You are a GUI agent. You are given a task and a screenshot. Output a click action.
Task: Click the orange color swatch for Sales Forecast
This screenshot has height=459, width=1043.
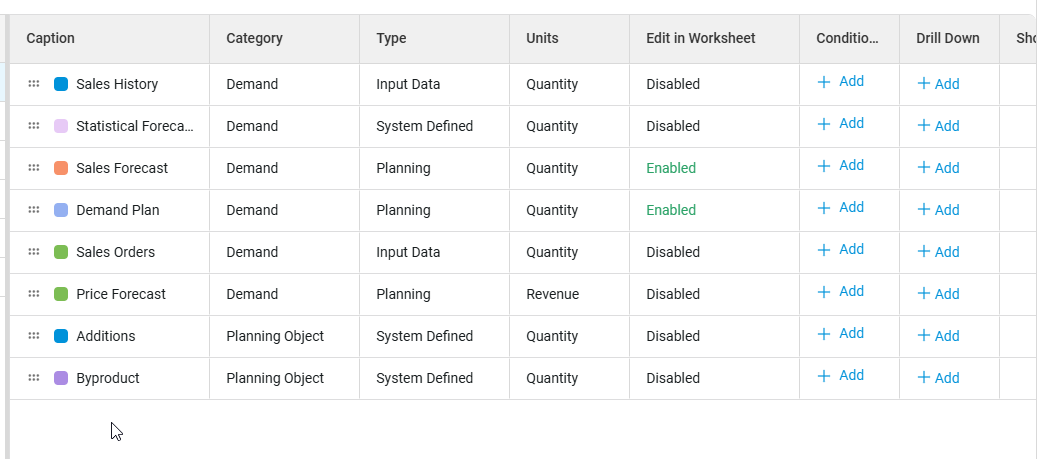tap(61, 168)
